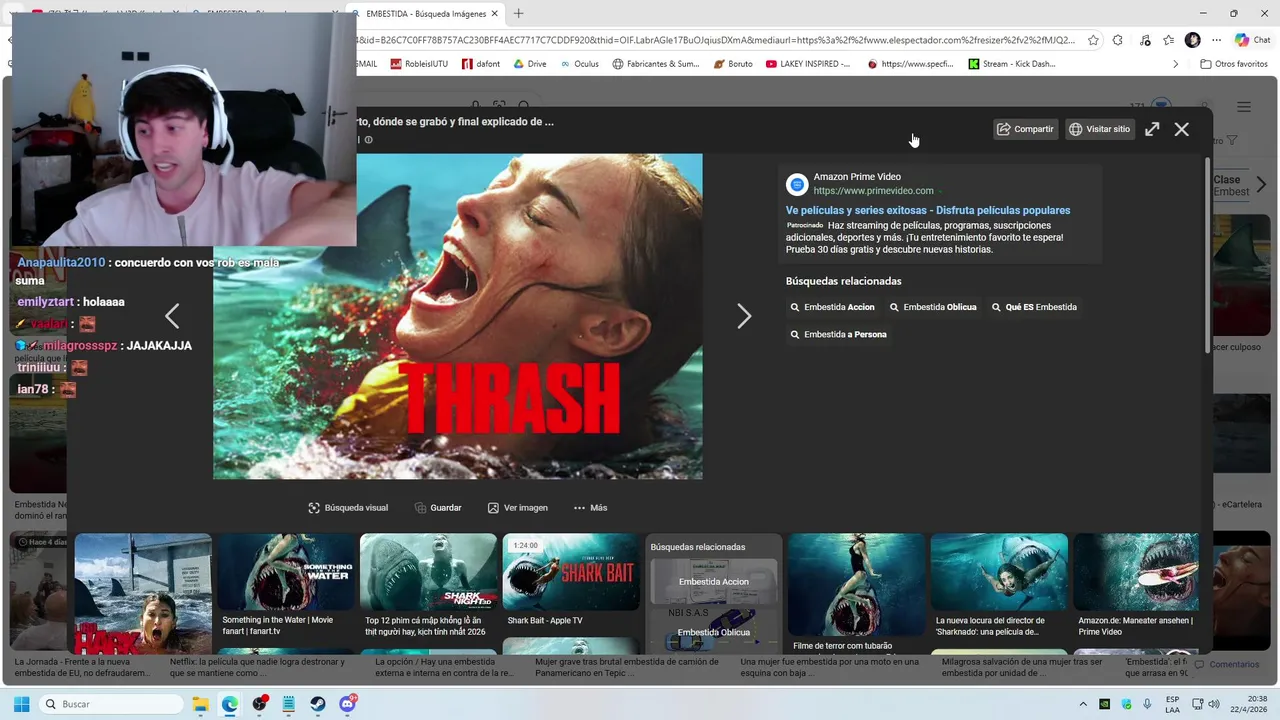1280x720 pixels.
Task: Select the EMBESTIDA Búsqueda Imágenes tab
Action: (425, 14)
